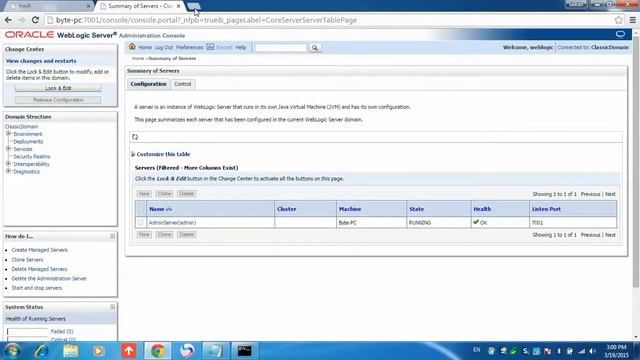
Task: Click the Home house icon
Action: 132,47
